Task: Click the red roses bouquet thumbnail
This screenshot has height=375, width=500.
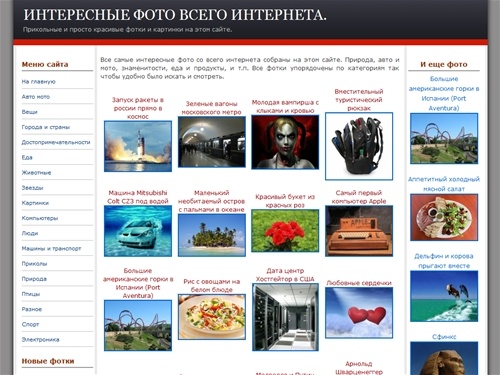Action: point(285,231)
